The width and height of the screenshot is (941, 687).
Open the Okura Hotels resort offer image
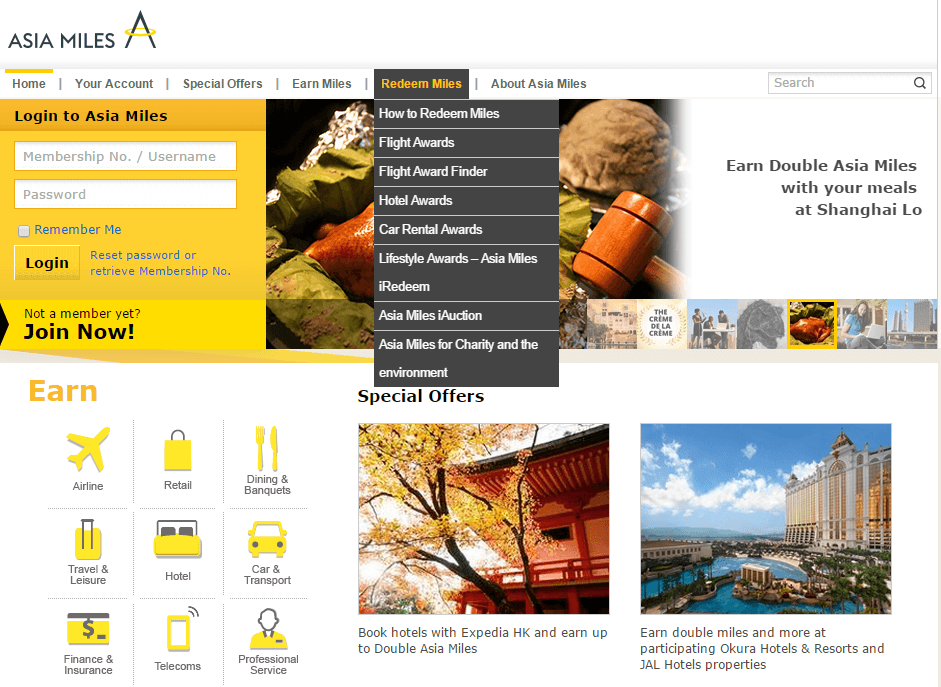point(766,519)
